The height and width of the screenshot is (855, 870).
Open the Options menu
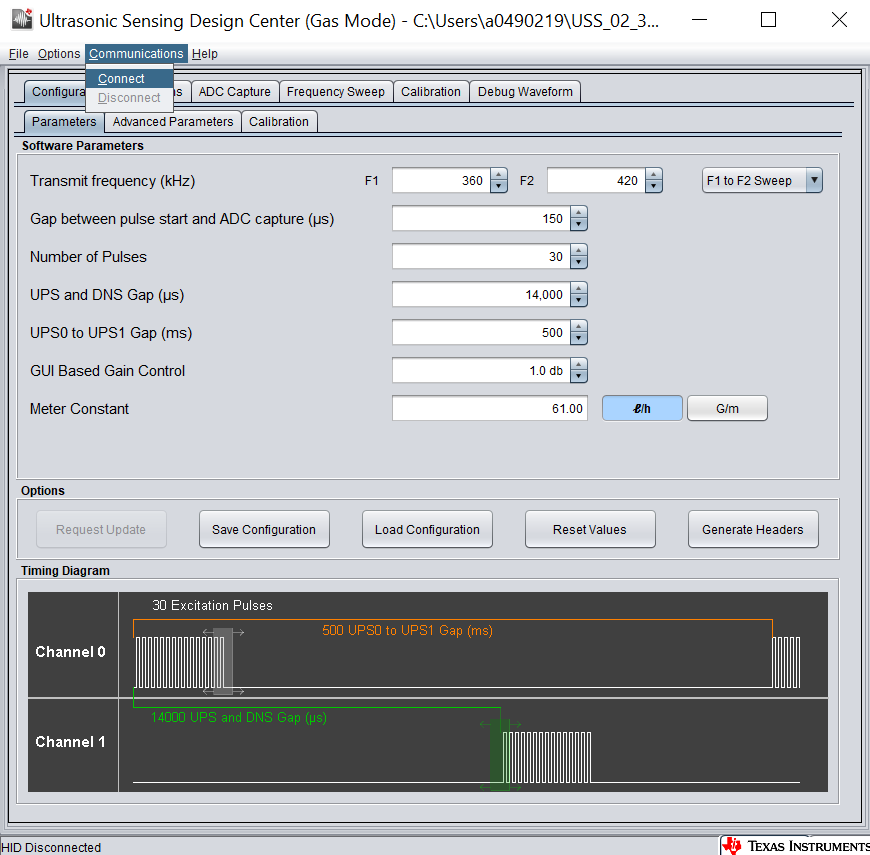pyautogui.click(x=59, y=54)
